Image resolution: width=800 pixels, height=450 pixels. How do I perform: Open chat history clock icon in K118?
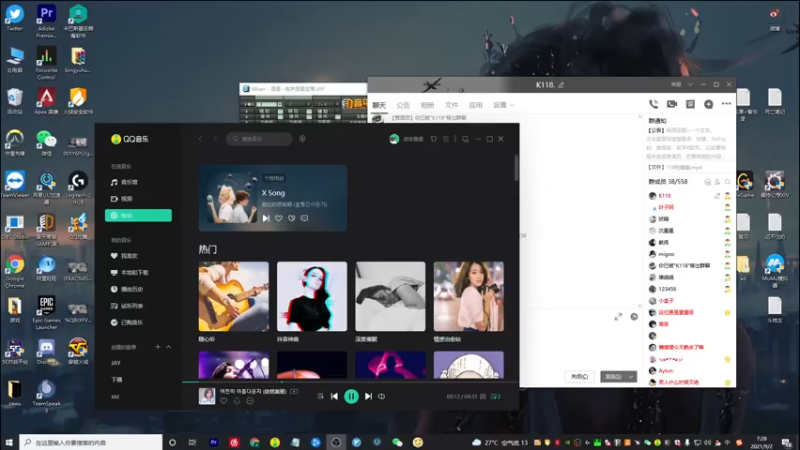pos(634,317)
